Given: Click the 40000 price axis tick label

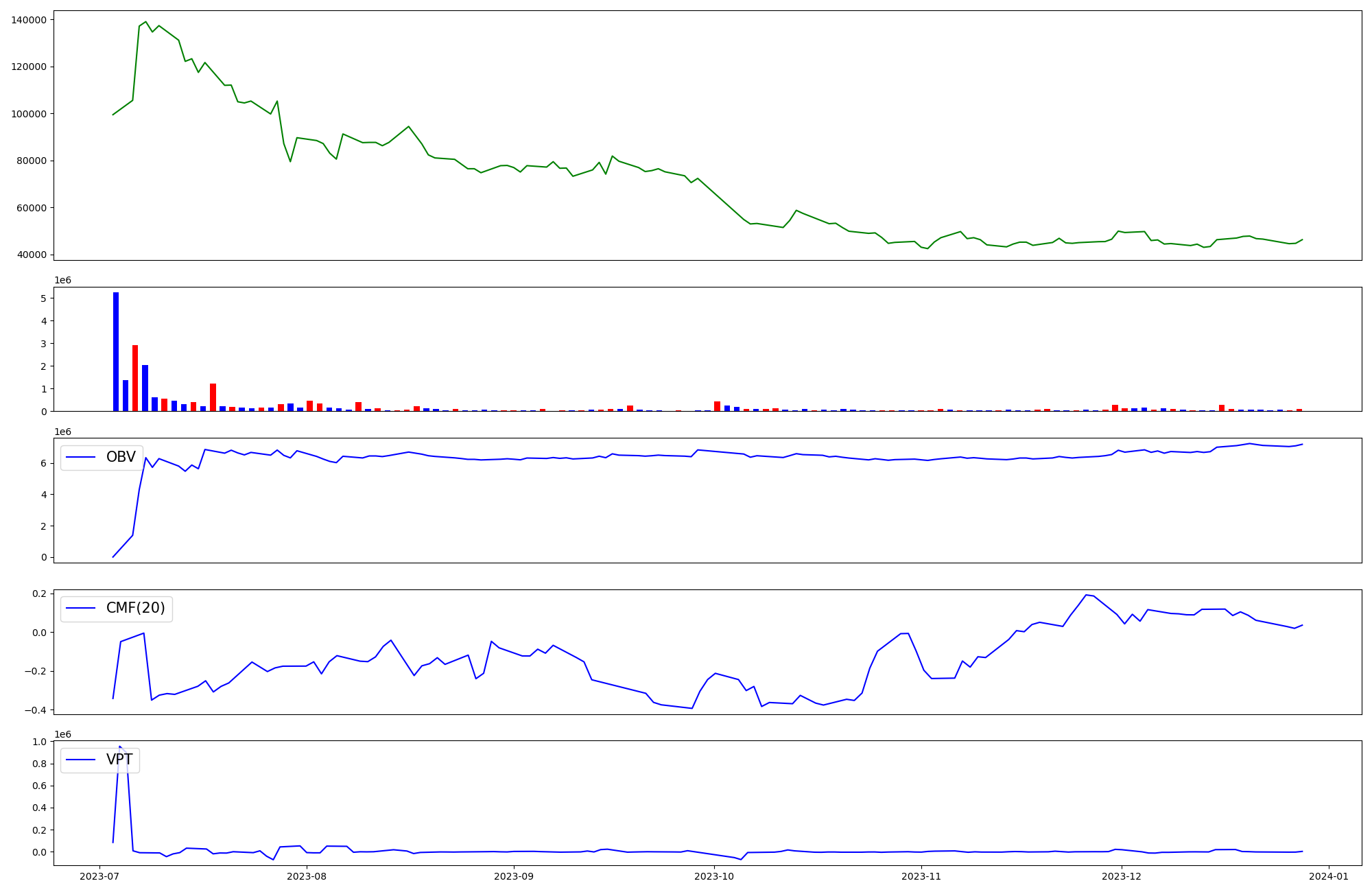Looking at the screenshot, I should [x=32, y=255].
